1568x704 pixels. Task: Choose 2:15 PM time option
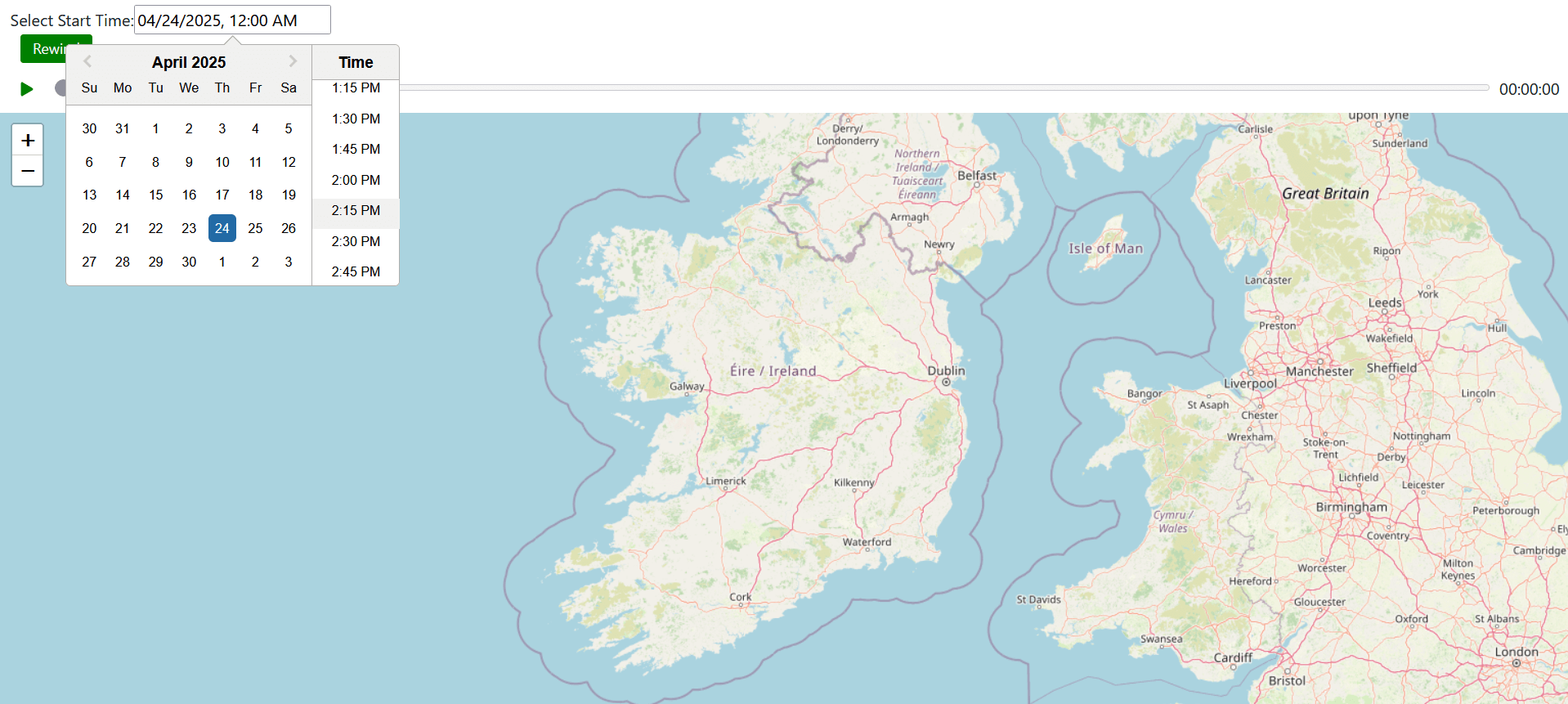coord(356,210)
